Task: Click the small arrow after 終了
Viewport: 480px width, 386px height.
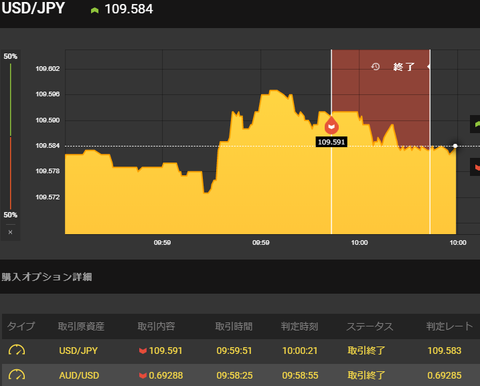Action: (x=428, y=67)
